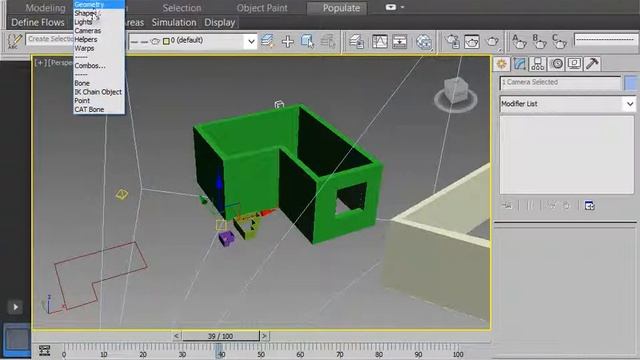Click the globe icon in render shortcuts

tap(424, 41)
